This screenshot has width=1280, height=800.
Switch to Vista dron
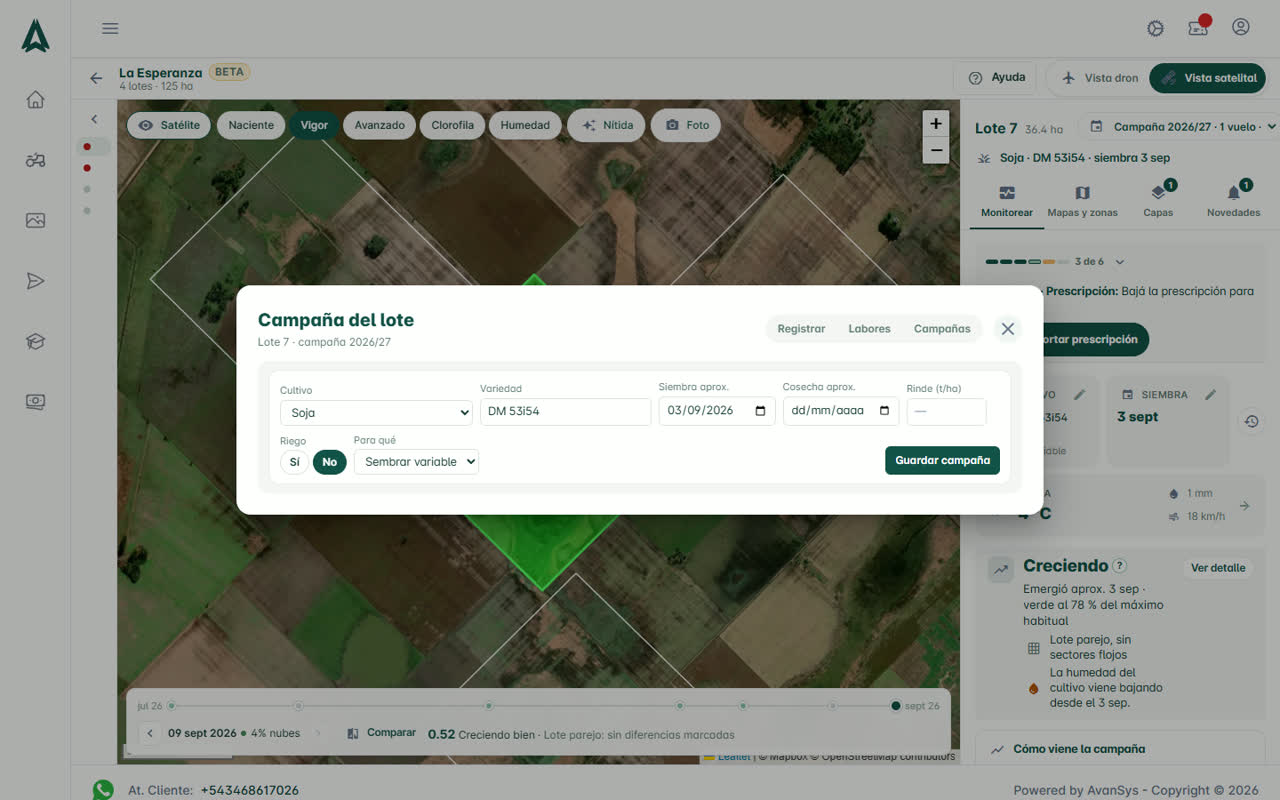tap(1098, 78)
